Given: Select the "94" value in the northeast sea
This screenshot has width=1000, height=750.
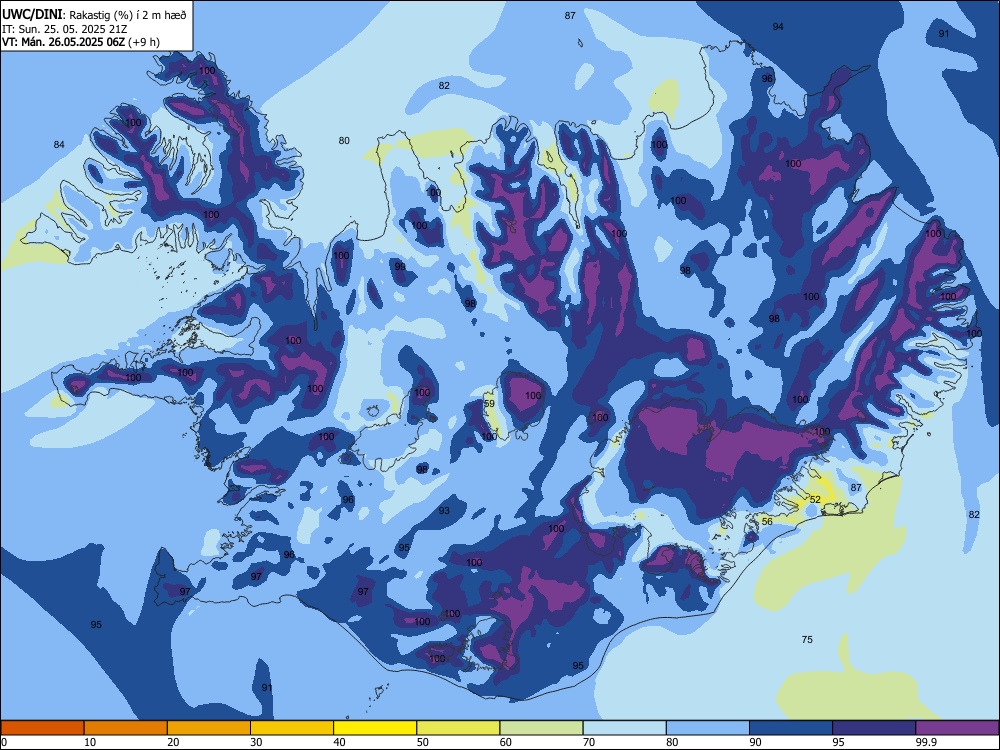Looking at the screenshot, I should 778,26.
